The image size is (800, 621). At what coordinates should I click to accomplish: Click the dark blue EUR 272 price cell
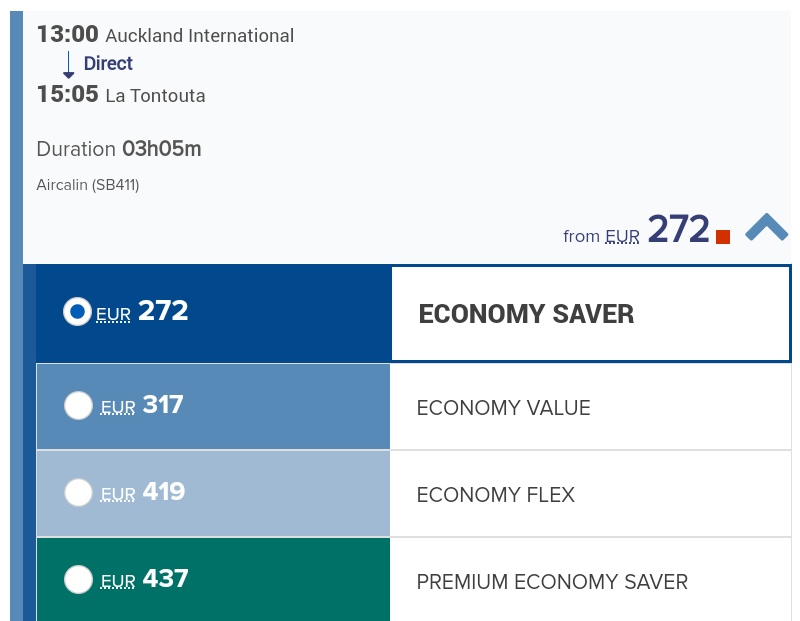[213, 314]
